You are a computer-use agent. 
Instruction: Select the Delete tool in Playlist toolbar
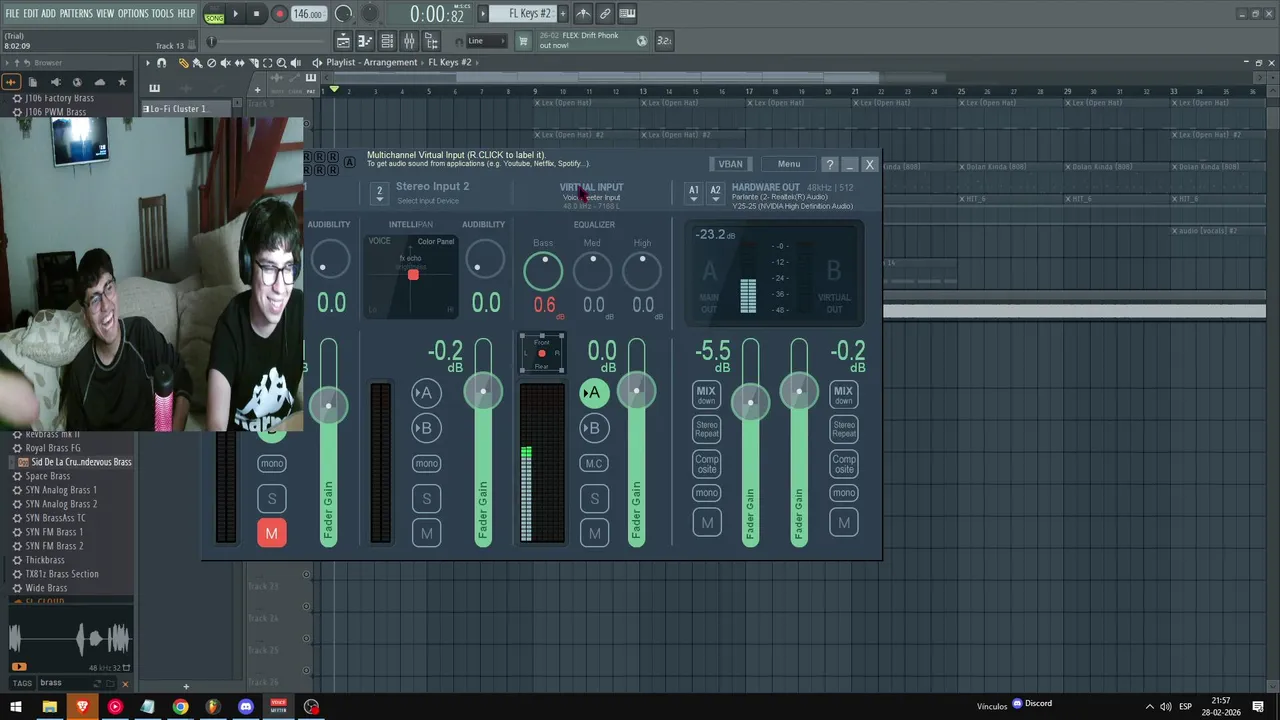(x=211, y=63)
